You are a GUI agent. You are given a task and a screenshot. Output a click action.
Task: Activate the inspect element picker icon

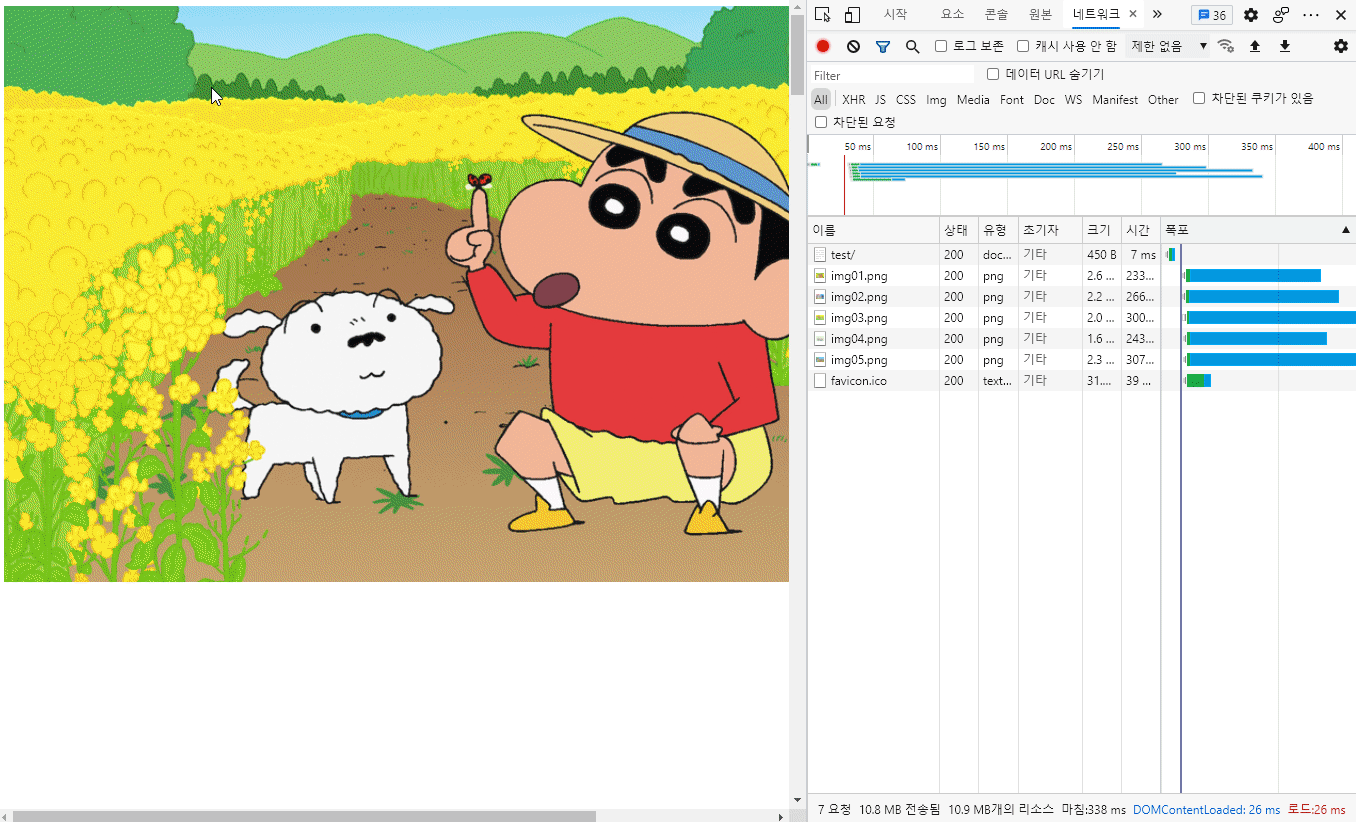click(823, 15)
